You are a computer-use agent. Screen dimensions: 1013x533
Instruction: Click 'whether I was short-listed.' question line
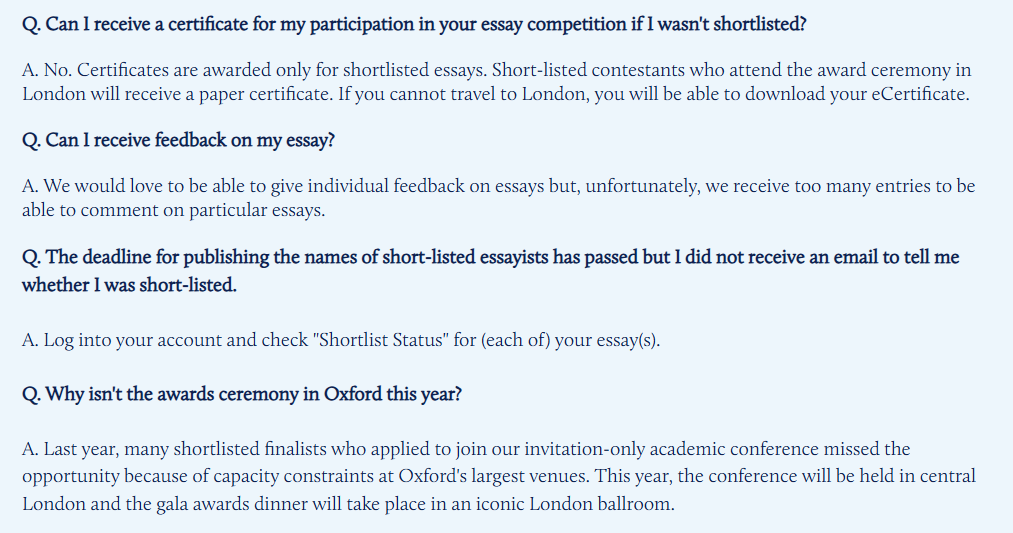click(129, 285)
